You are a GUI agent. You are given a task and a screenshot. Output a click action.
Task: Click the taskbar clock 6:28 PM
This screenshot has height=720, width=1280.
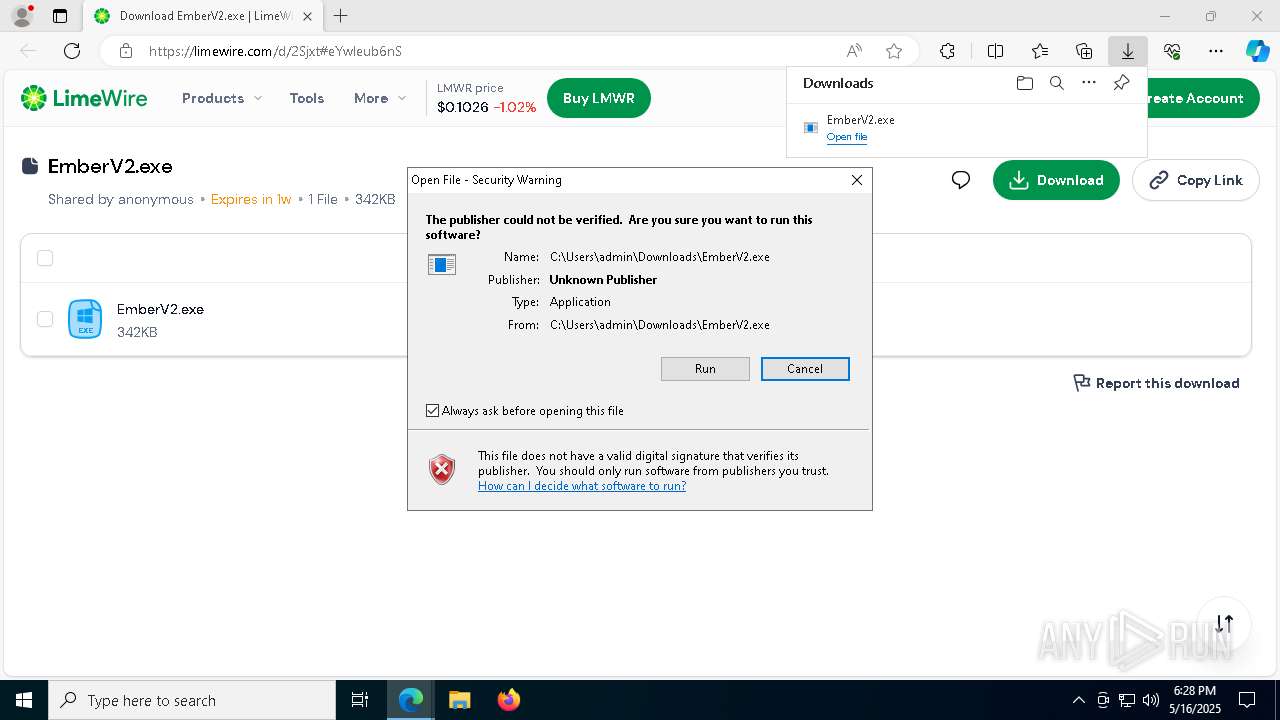click(1195, 691)
